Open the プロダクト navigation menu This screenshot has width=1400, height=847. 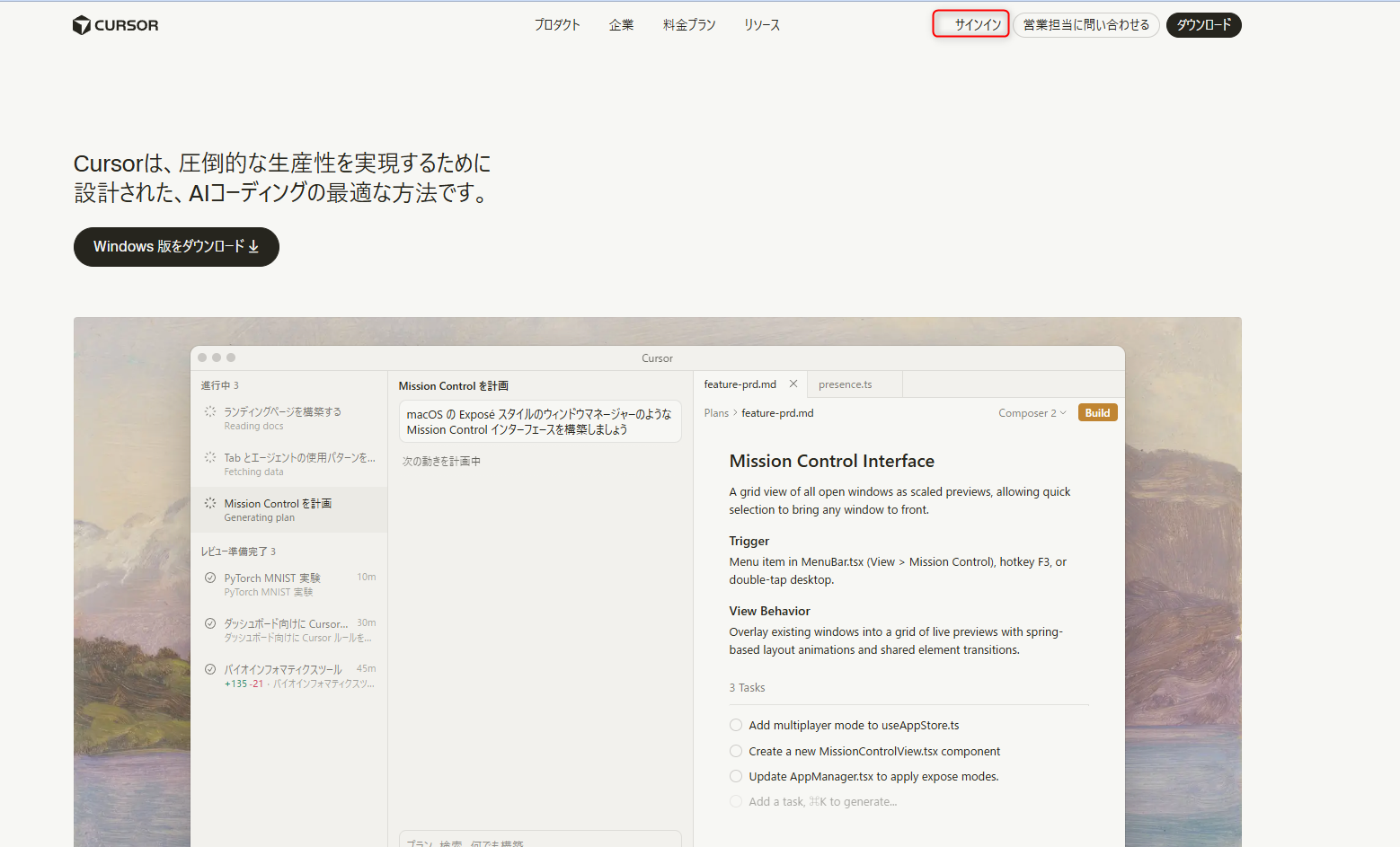point(557,25)
